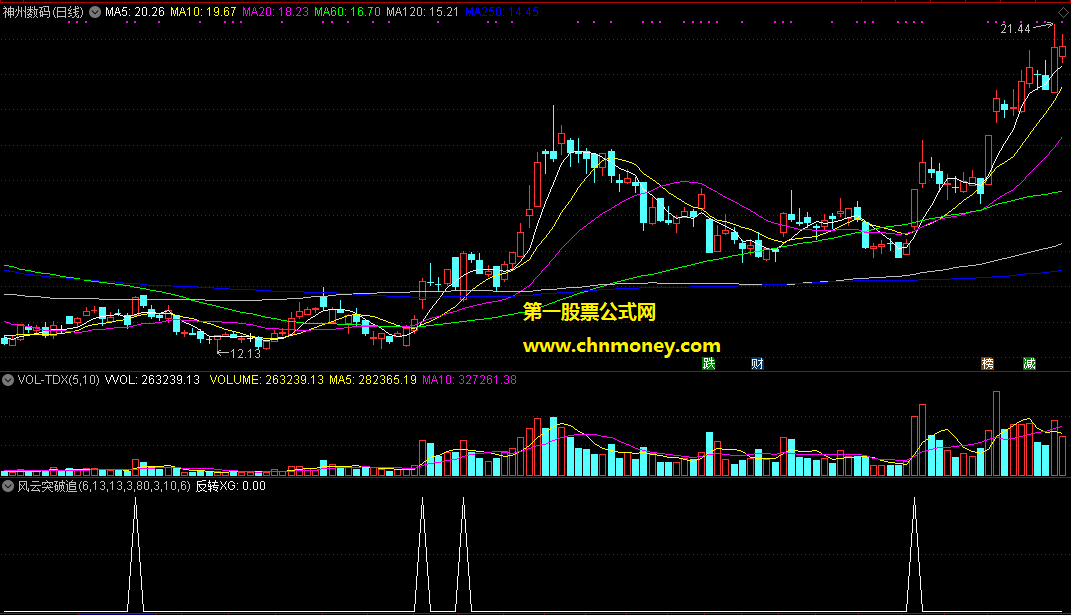The height and width of the screenshot is (615, 1071).
Task: Click the volume MA10: 327261.38 label
Action: pyautogui.click(x=469, y=379)
